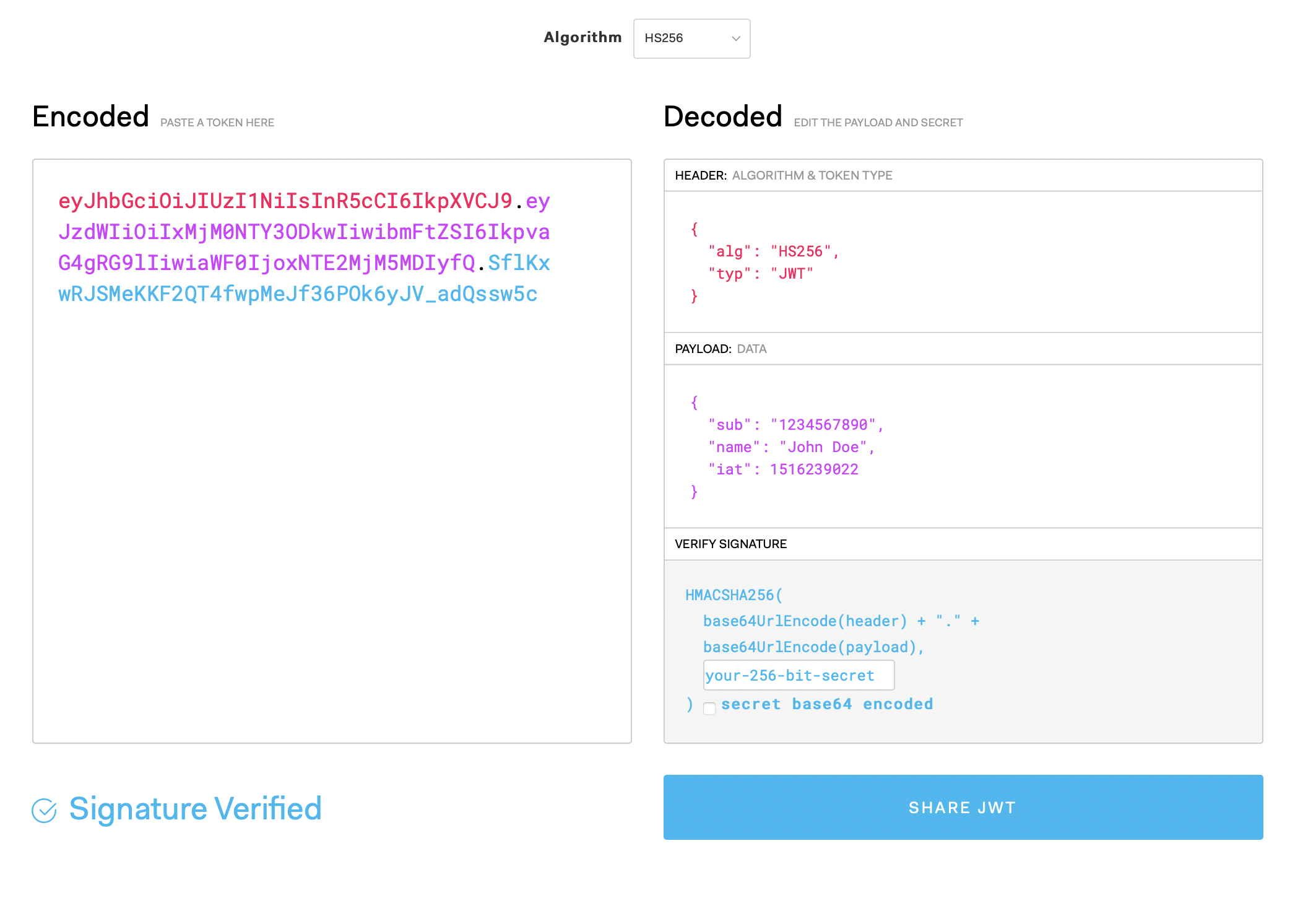This screenshot has width=1316, height=903.
Task: Click the HEADER: ALGORITHM & TOKEN TYPE section label
Action: click(x=783, y=175)
